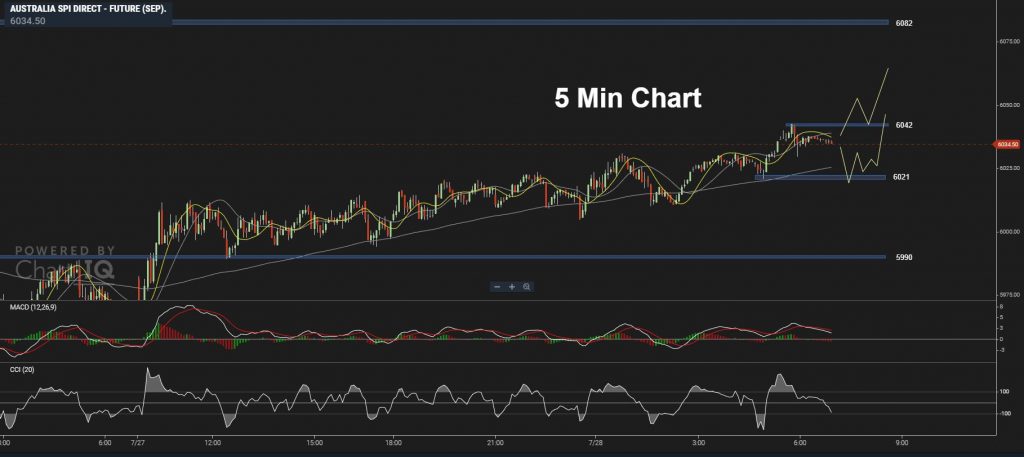Zoom out the chart with the minus icon
This screenshot has height=457, width=1024.
[x=498, y=287]
